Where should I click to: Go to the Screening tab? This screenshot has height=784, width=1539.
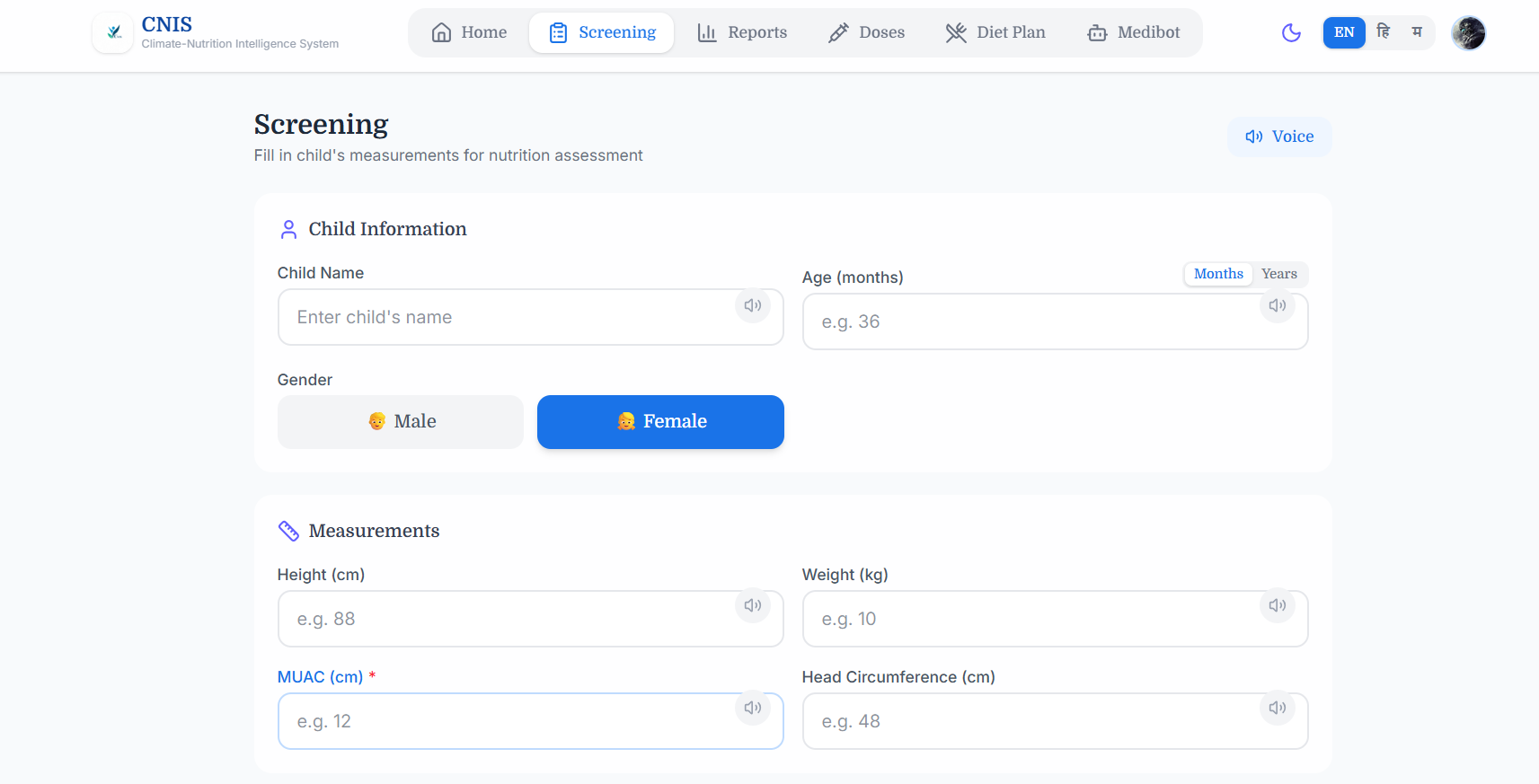coord(602,32)
